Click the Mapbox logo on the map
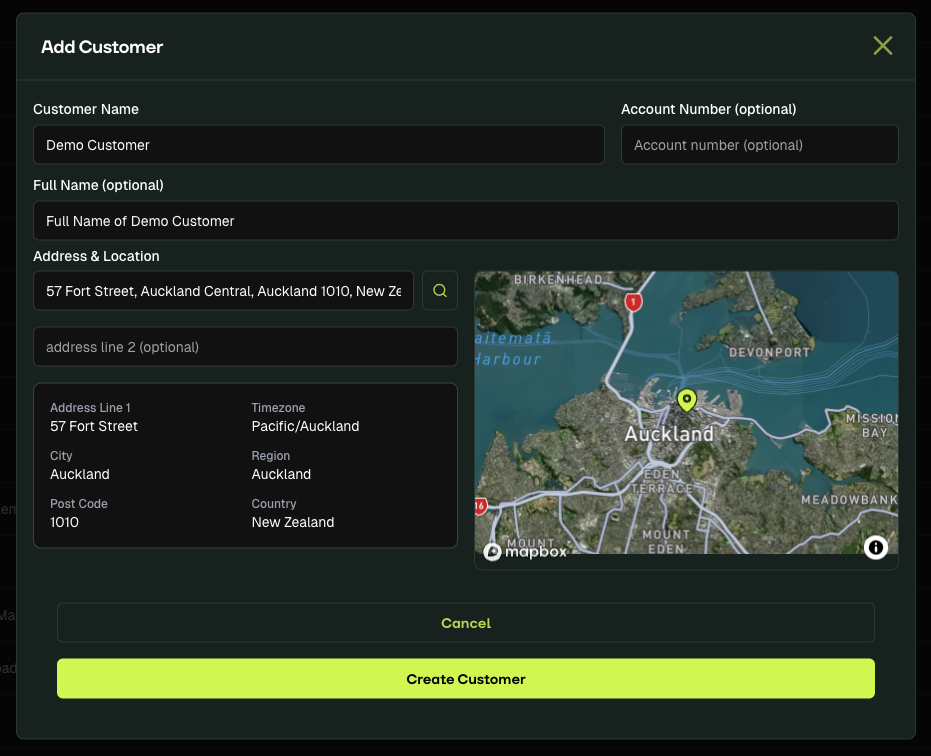Screen dimensions: 931x756 [x=526, y=551]
